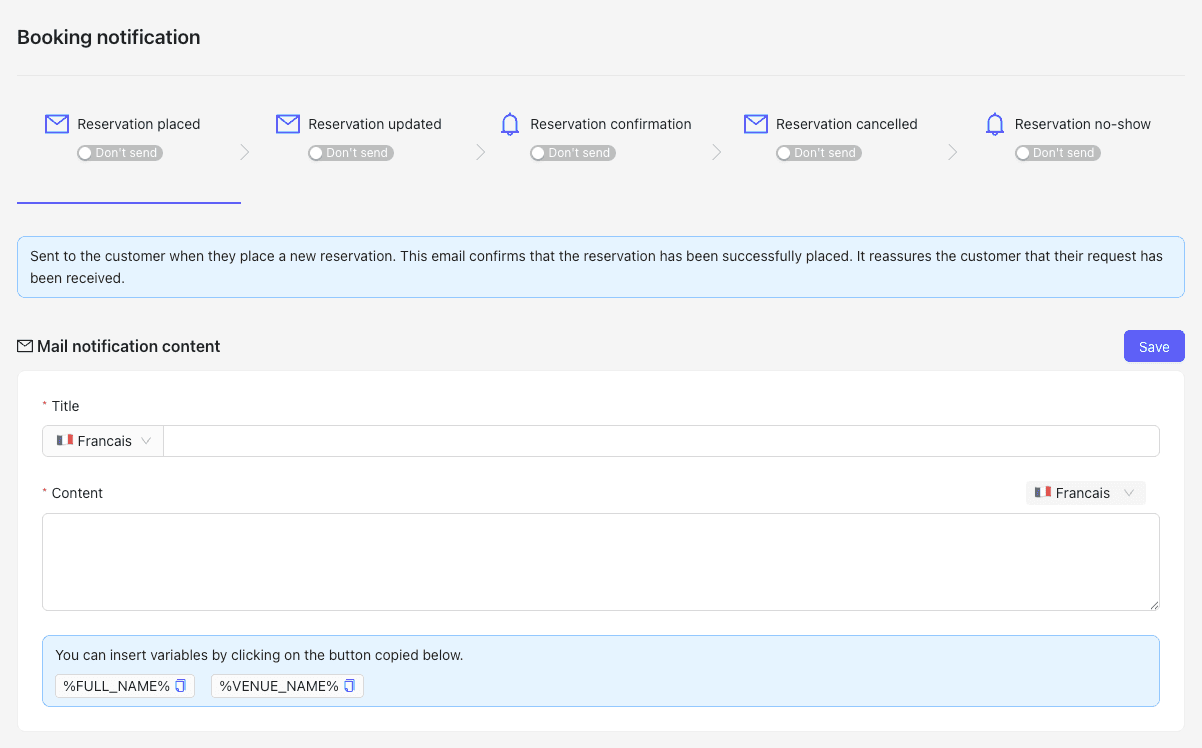Click the French flag in Content language selector
Screen dimensions: 1202x748
tap(1043, 493)
